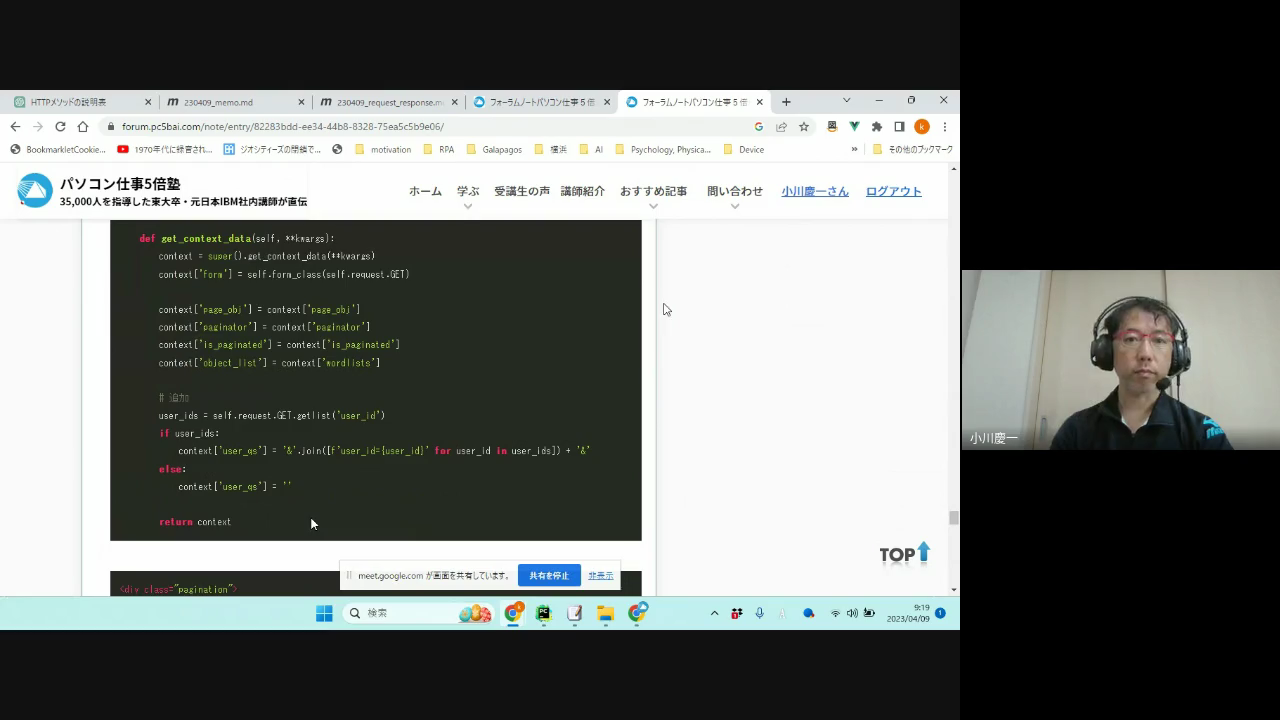Click the browser home icon
Image resolution: width=1280 pixels, height=720 pixels.
83,127
